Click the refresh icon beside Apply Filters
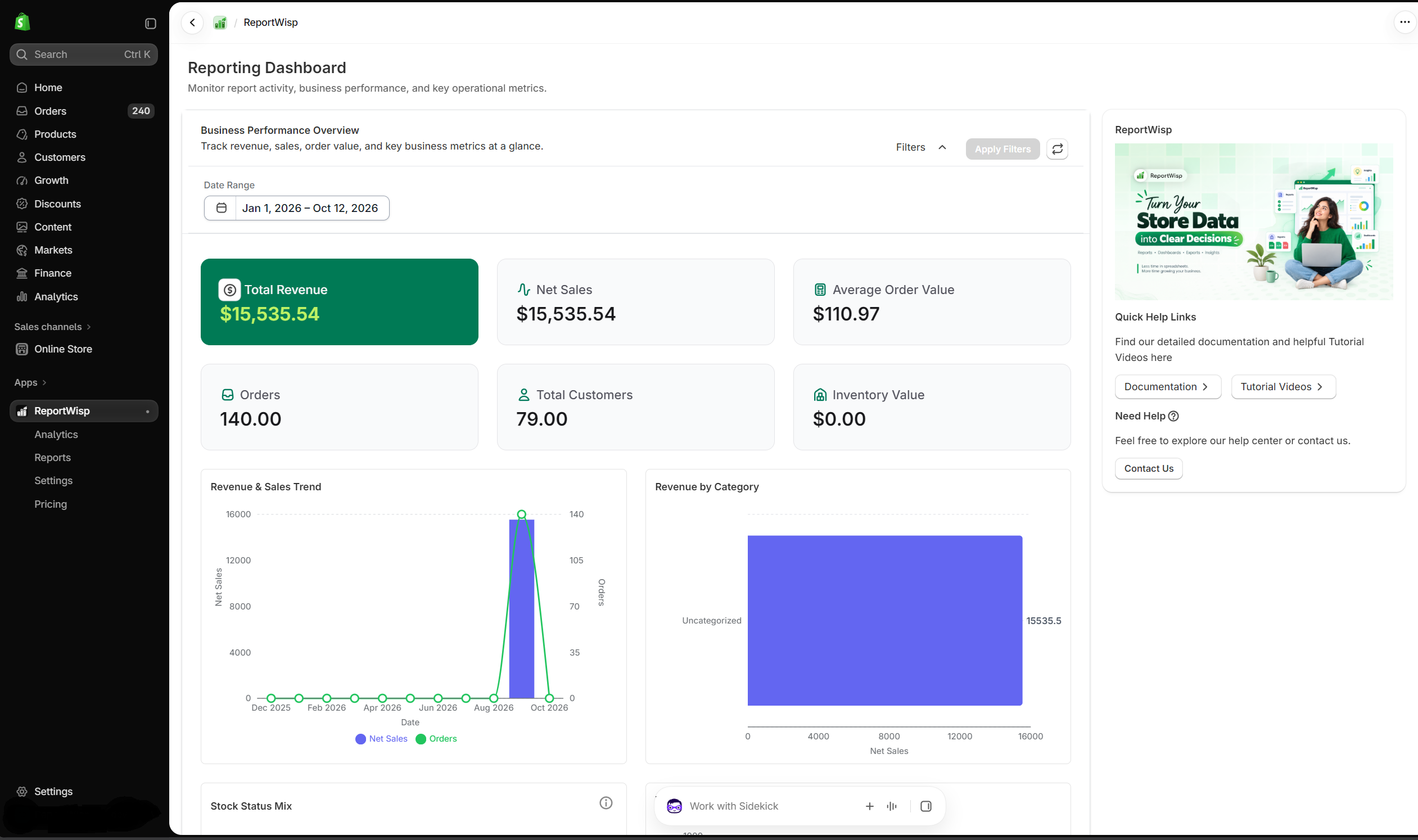This screenshot has width=1418, height=840. coord(1057,149)
